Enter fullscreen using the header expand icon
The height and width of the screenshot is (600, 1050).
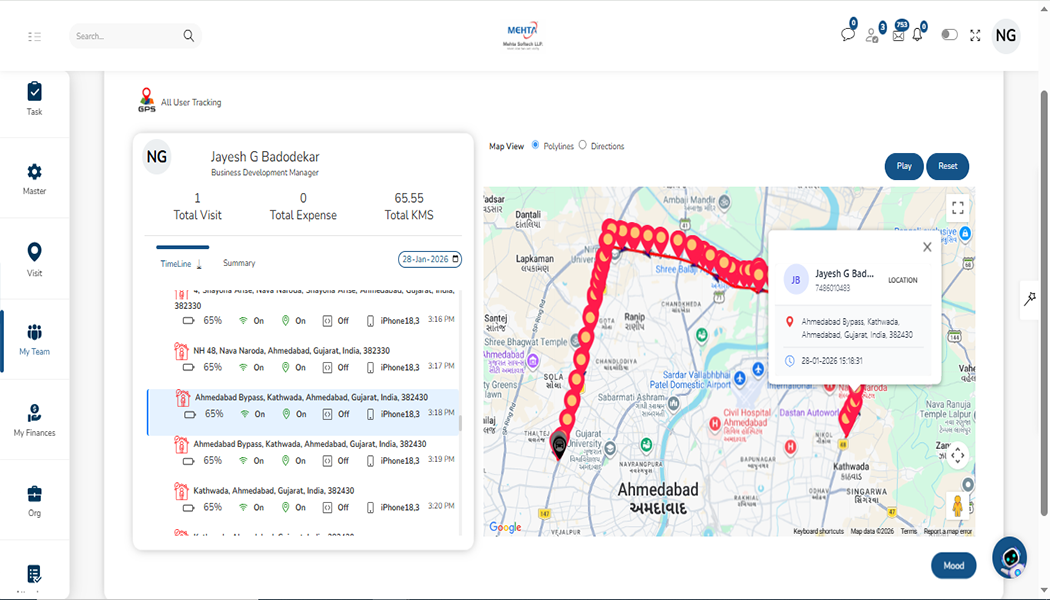pos(975,35)
